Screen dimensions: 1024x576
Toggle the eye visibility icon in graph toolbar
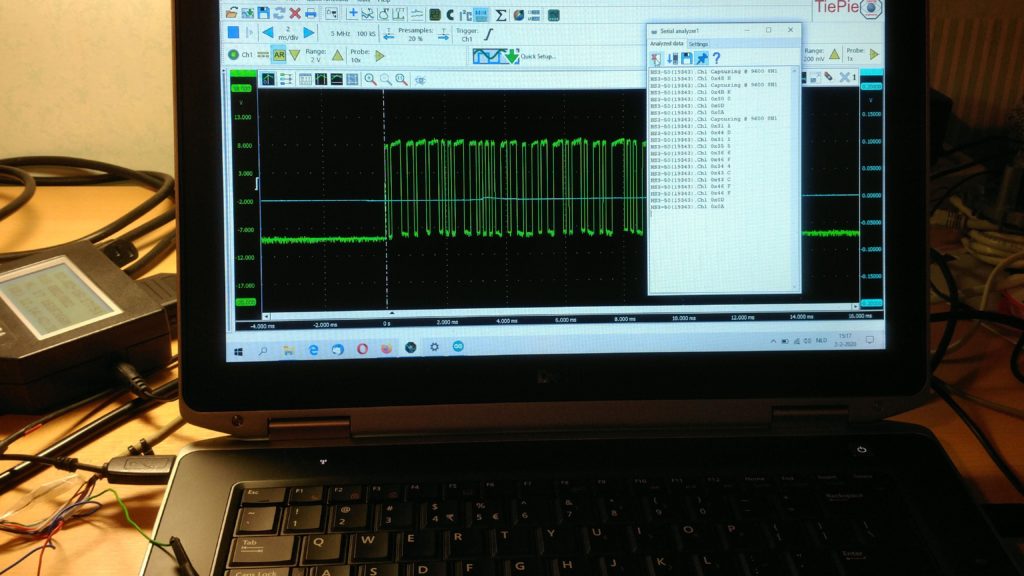click(421, 80)
